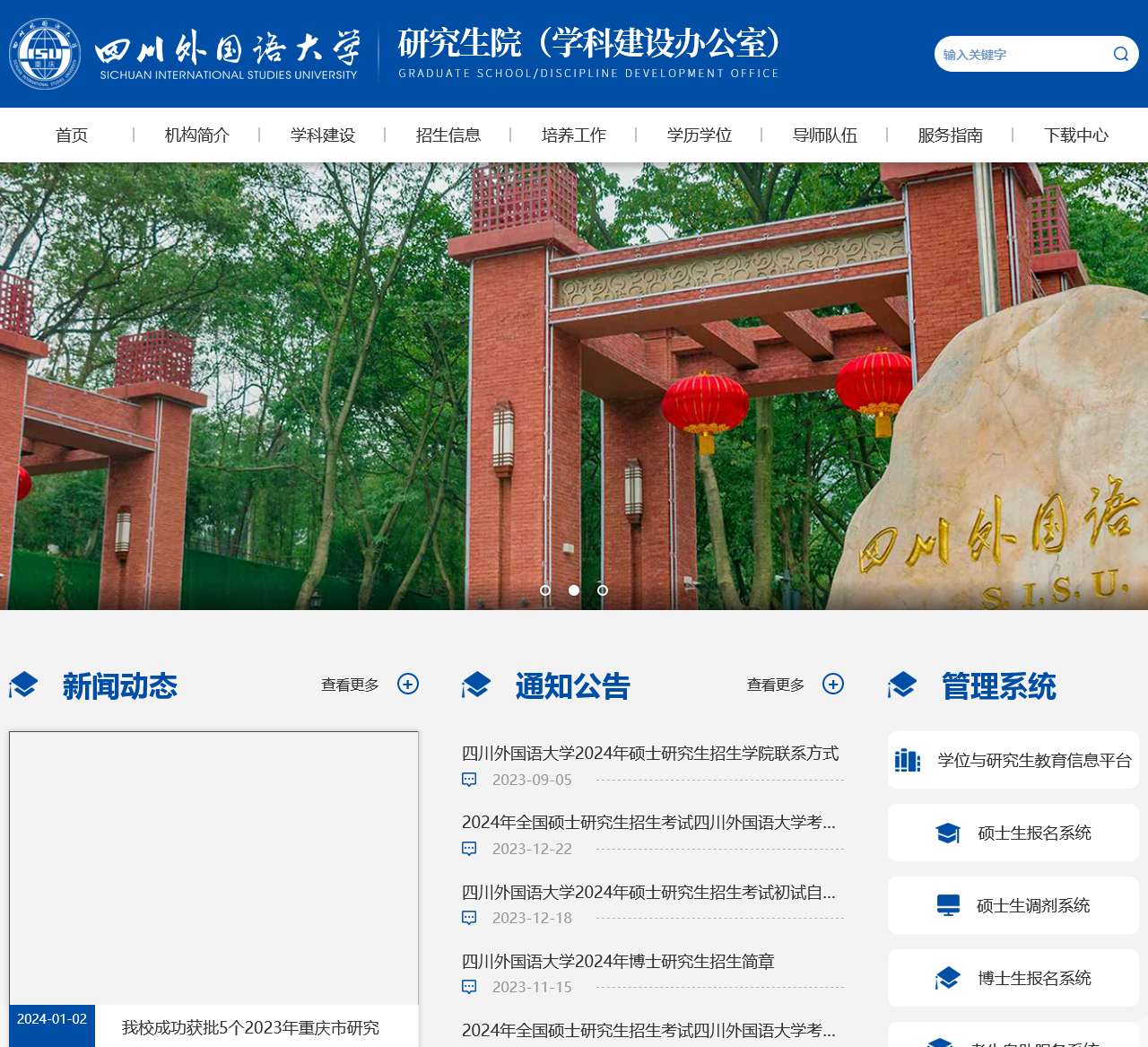Viewport: 1148px width, 1047px height.
Task: Open the 首页 navigation item
Action: [72, 135]
